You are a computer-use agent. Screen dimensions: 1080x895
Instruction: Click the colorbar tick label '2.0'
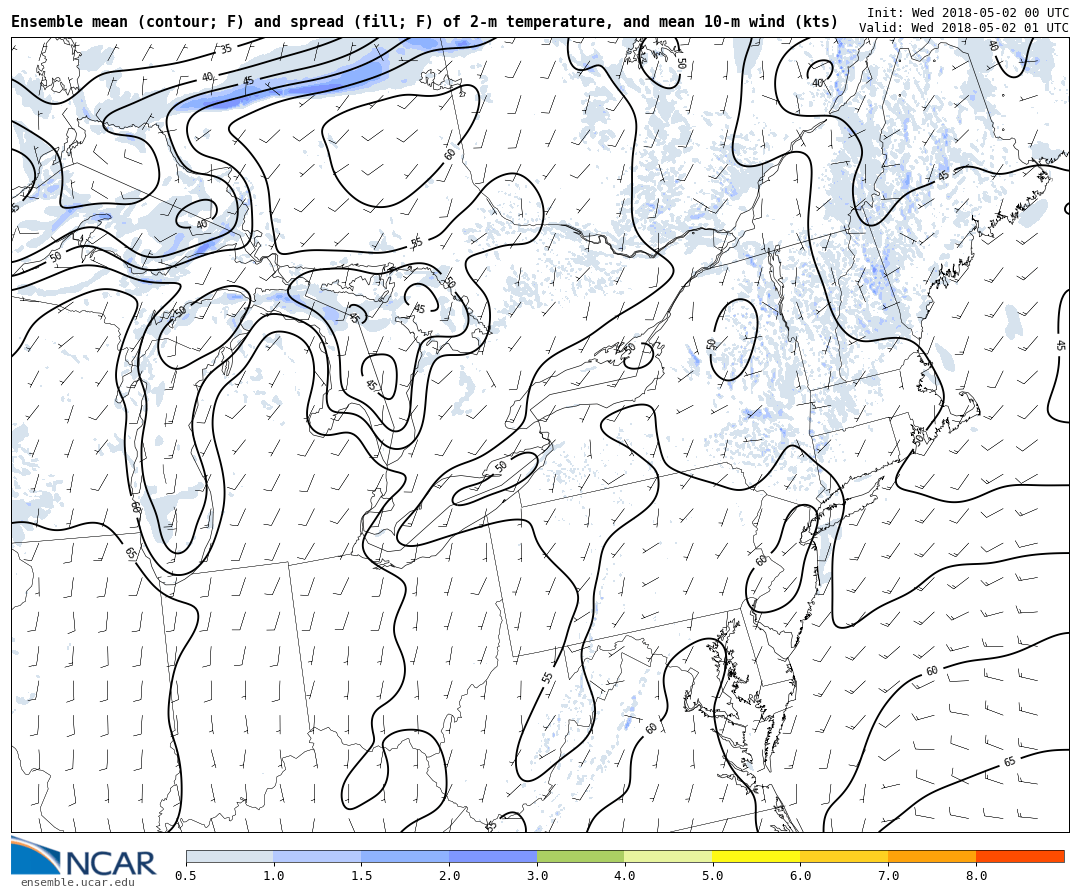(450, 876)
